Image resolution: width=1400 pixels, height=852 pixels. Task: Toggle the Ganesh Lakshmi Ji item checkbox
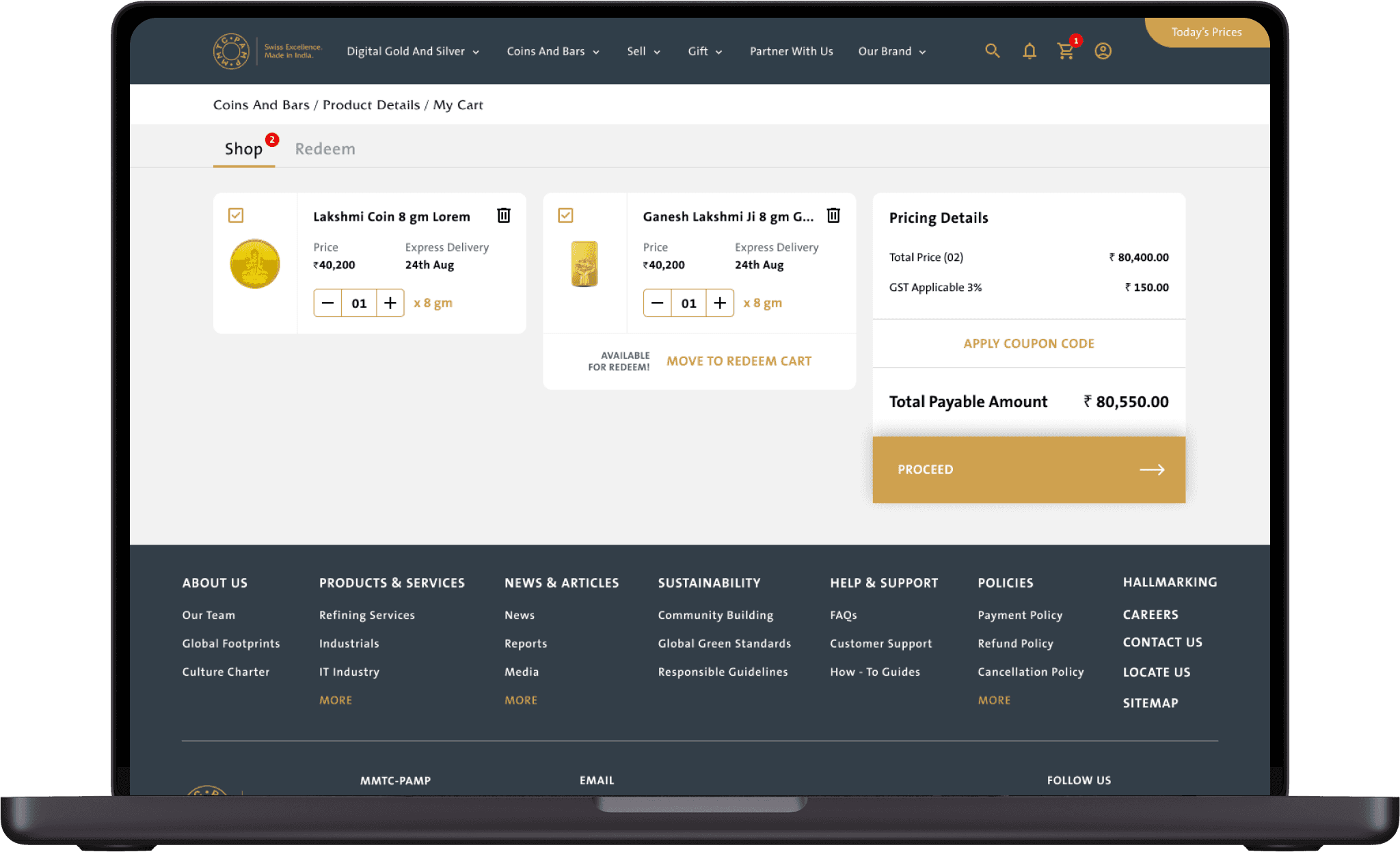point(565,216)
